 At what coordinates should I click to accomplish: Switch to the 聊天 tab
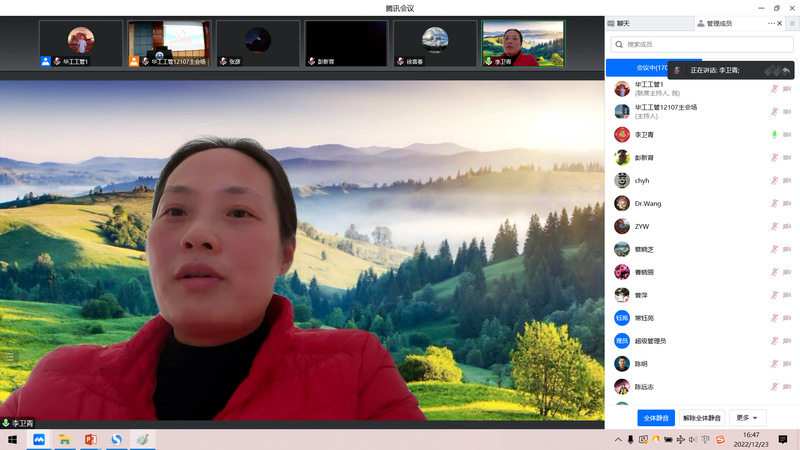[623, 23]
